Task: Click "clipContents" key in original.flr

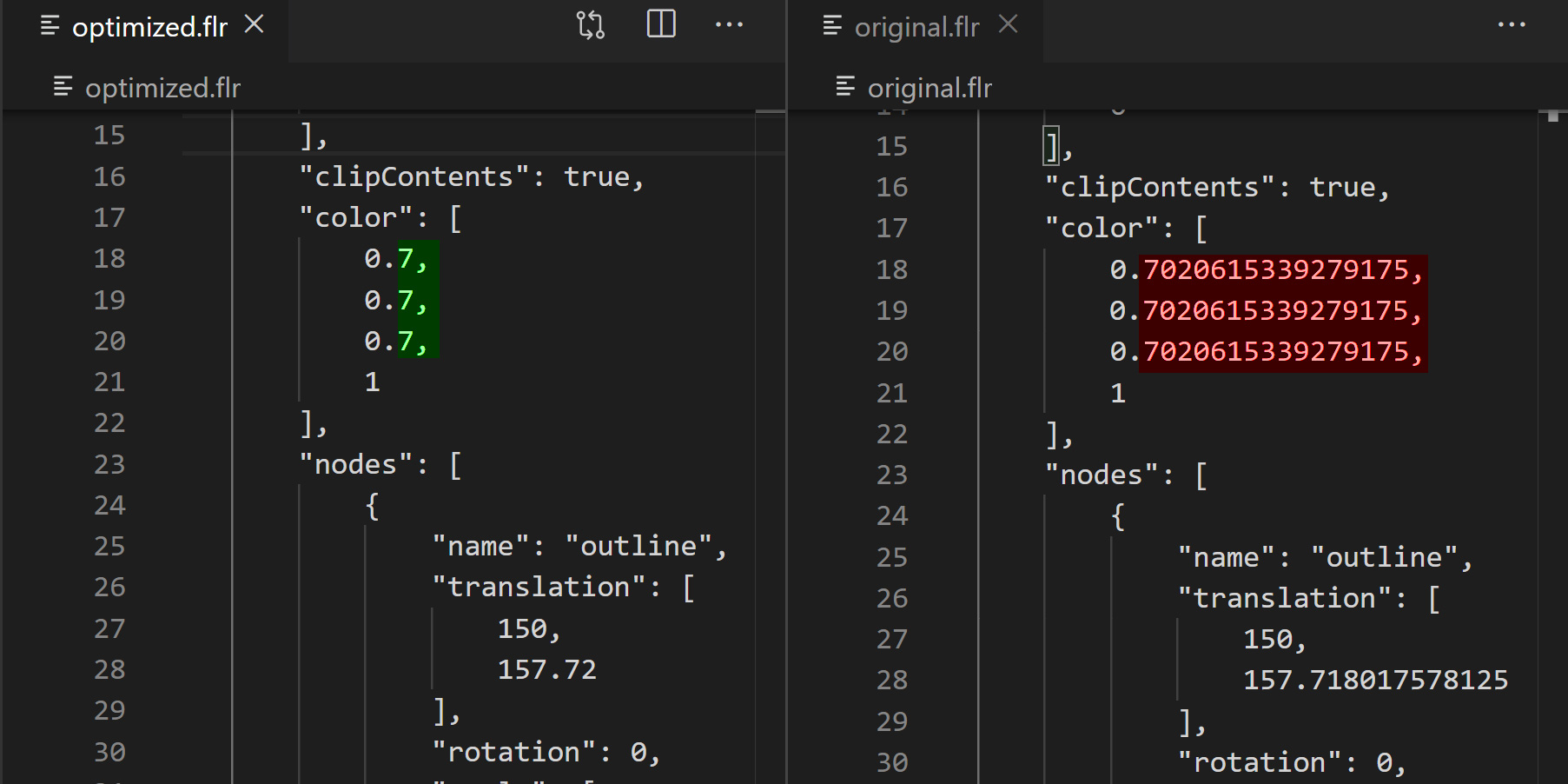Action: click(1160, 187)
